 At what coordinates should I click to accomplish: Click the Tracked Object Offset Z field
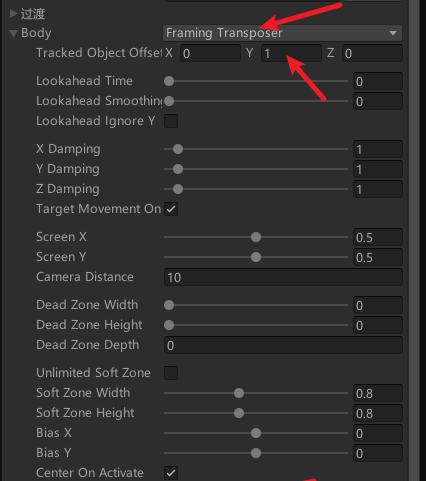tap(372, 53)
